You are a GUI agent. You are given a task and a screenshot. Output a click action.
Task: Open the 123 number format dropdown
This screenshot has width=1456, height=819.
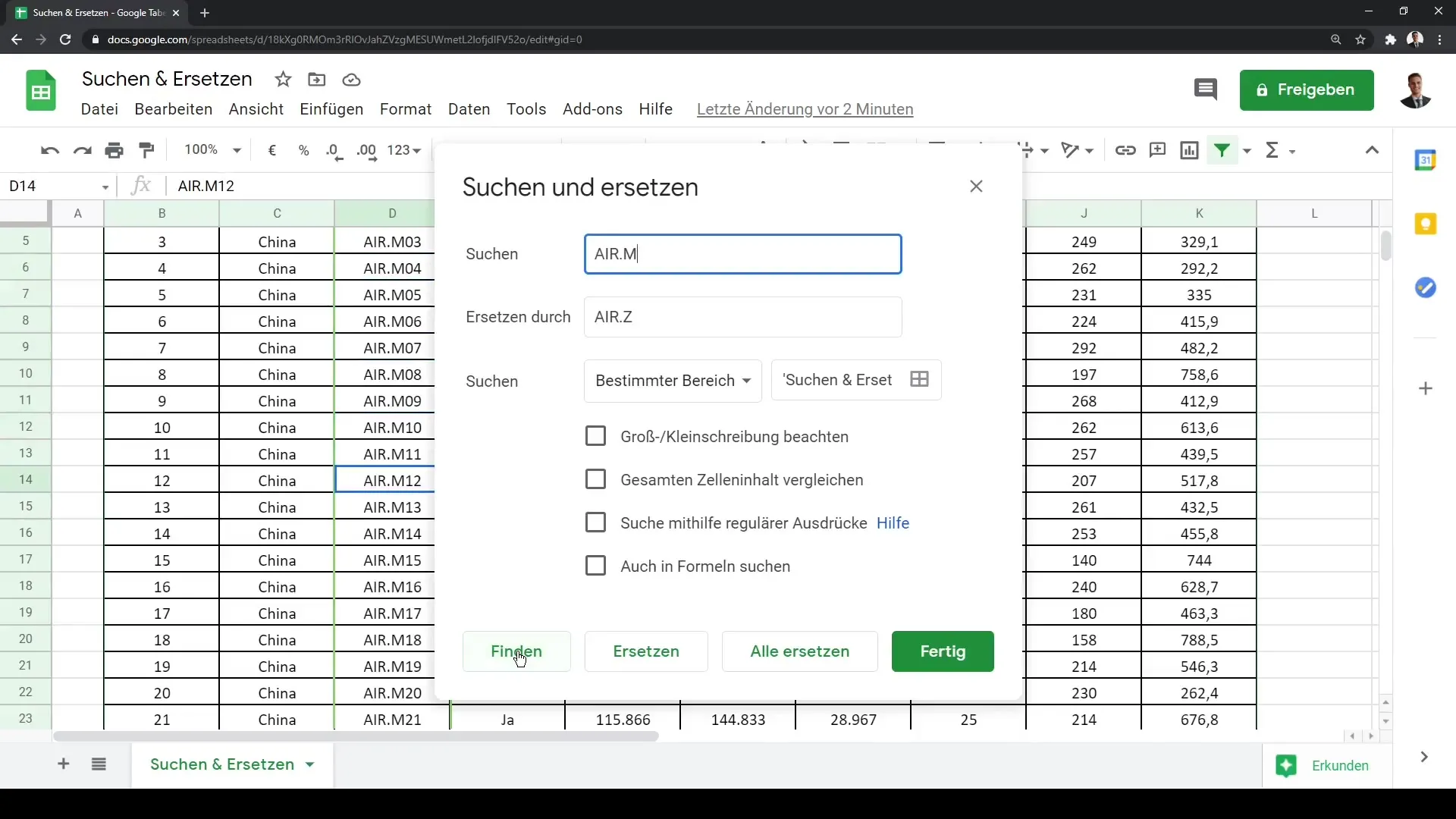pyautogui.click(x=403, y=150)
